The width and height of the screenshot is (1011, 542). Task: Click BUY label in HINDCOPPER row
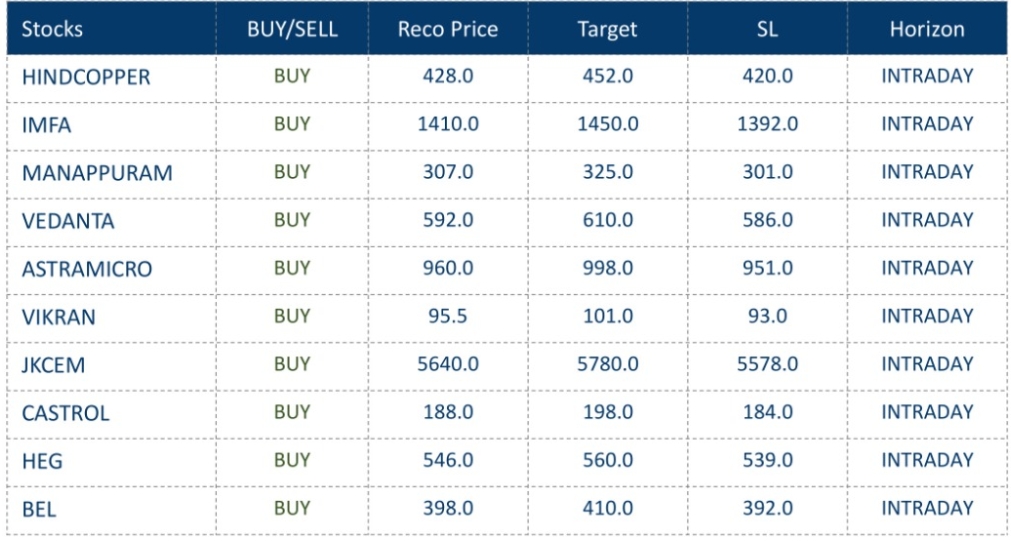click(x=292, y=76)
